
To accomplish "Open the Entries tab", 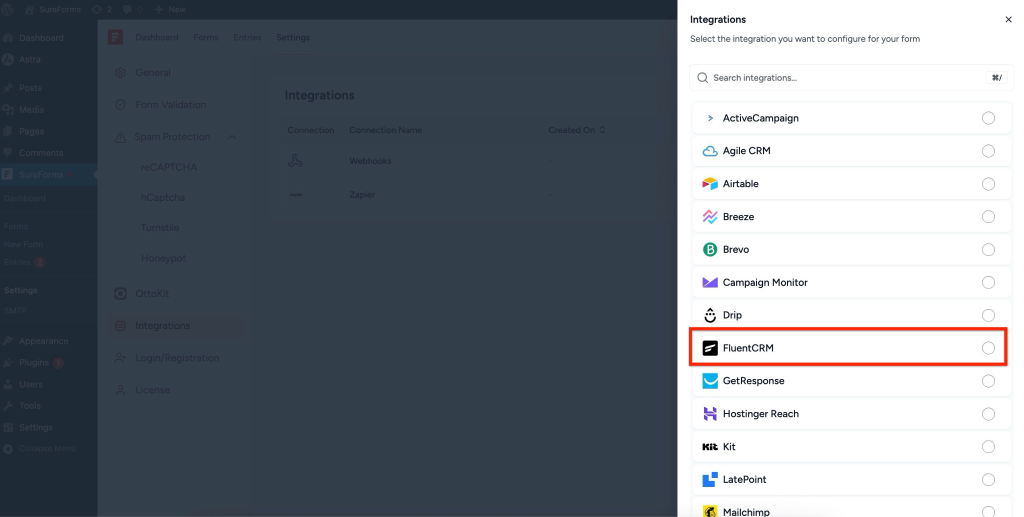I will 248,37.
